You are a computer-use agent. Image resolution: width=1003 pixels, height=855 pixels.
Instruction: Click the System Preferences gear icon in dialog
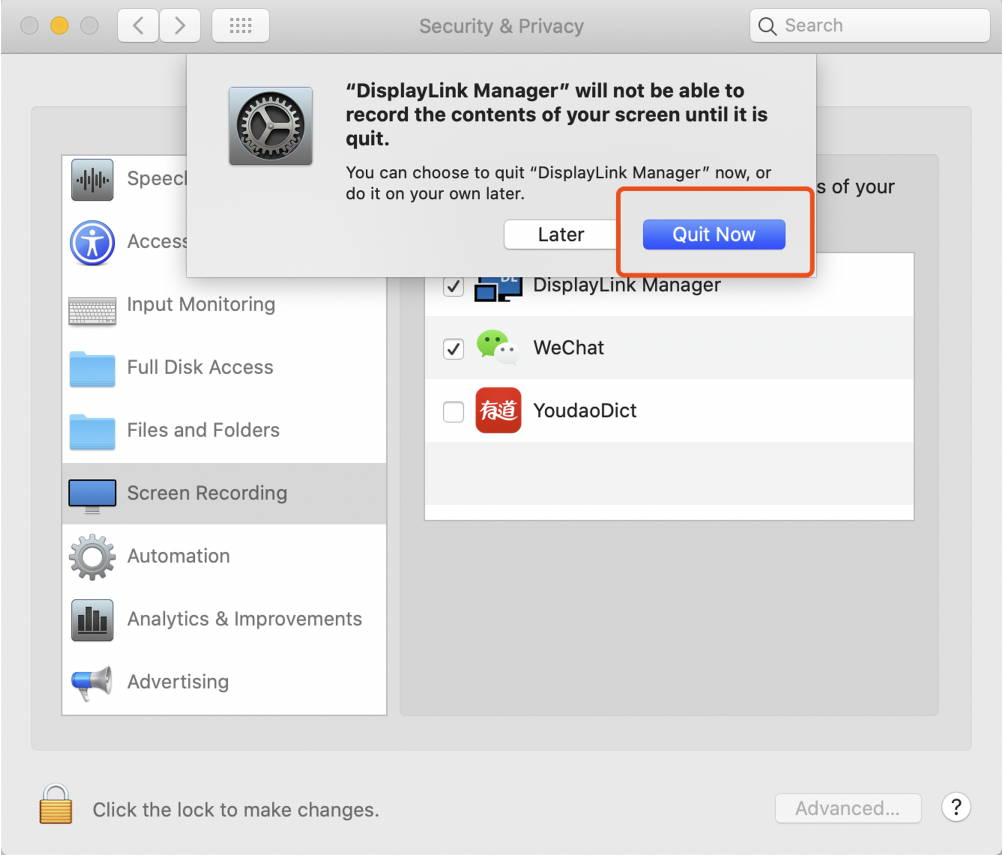coord(271,126)
